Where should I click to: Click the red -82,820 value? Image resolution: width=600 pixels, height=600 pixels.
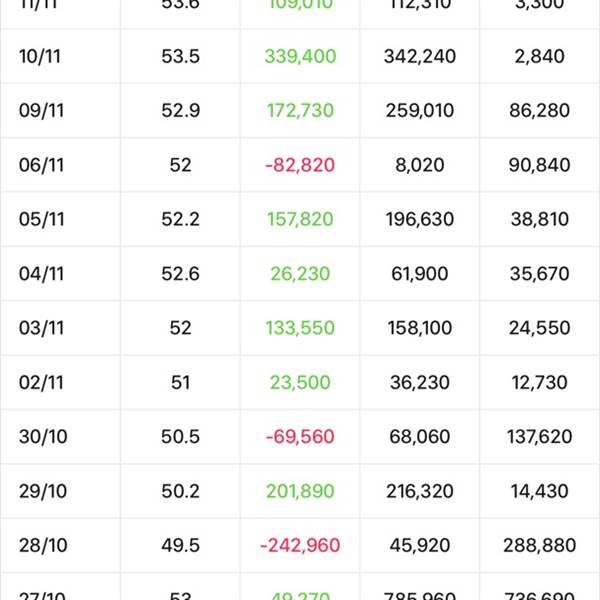point(300,165)
